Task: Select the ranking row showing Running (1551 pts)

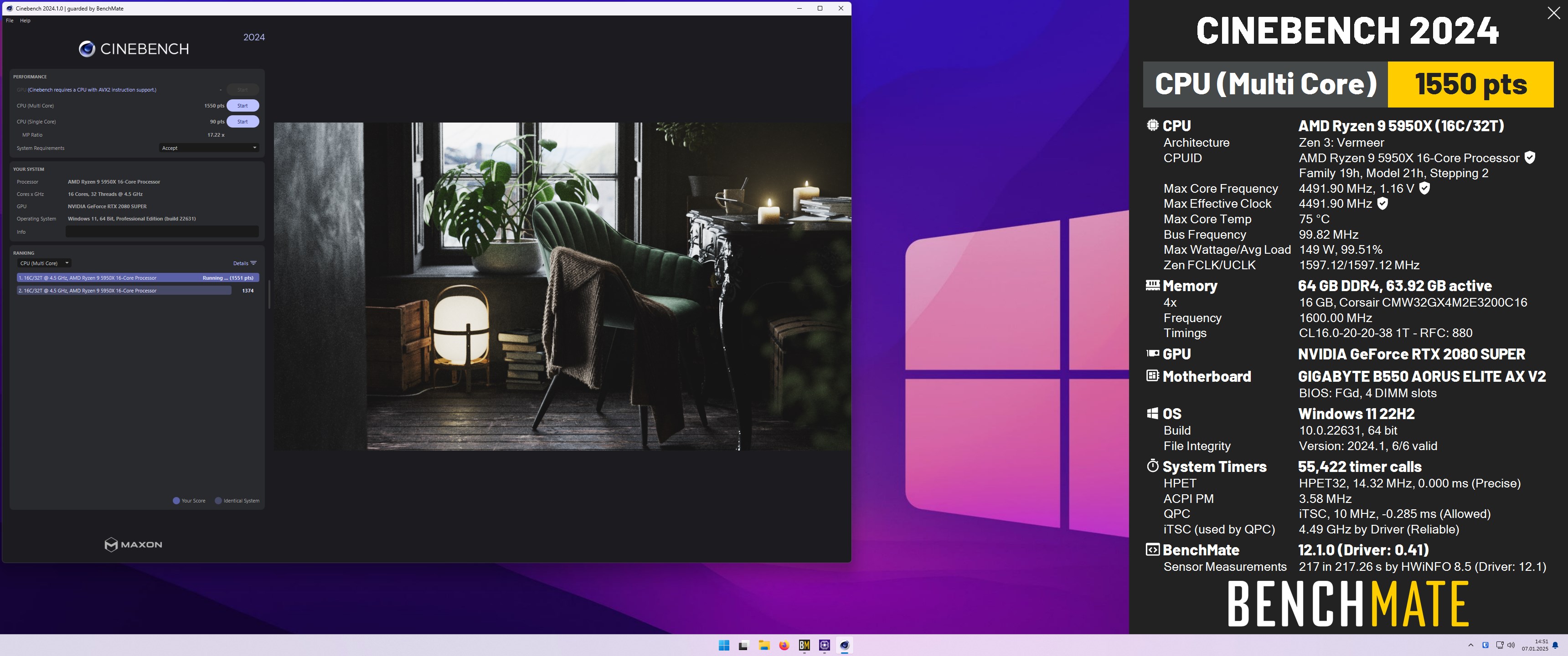Action: tap(138, 278)
